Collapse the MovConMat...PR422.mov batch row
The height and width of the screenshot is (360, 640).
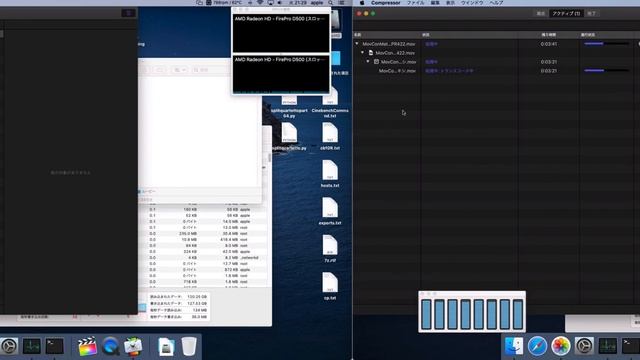357,44
